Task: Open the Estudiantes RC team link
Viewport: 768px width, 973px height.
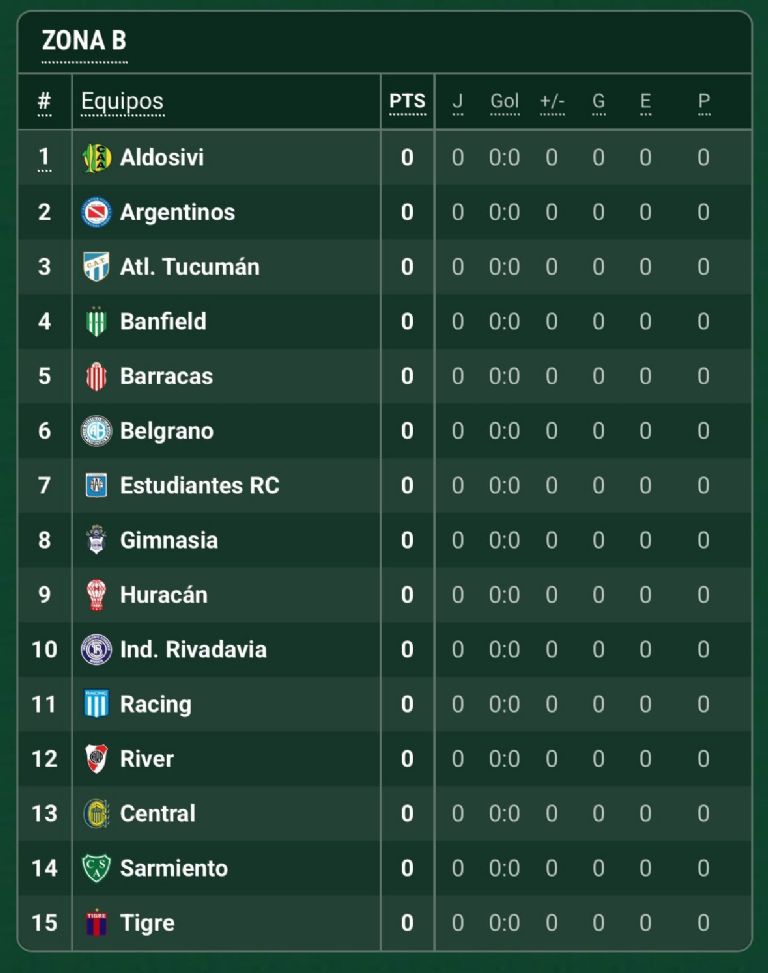Action: tap(199, 486)
